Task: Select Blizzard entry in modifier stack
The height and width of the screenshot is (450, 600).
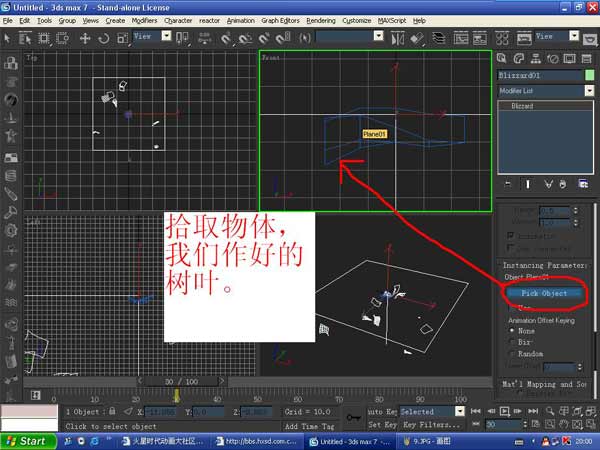Action: [x=522, y=106]
